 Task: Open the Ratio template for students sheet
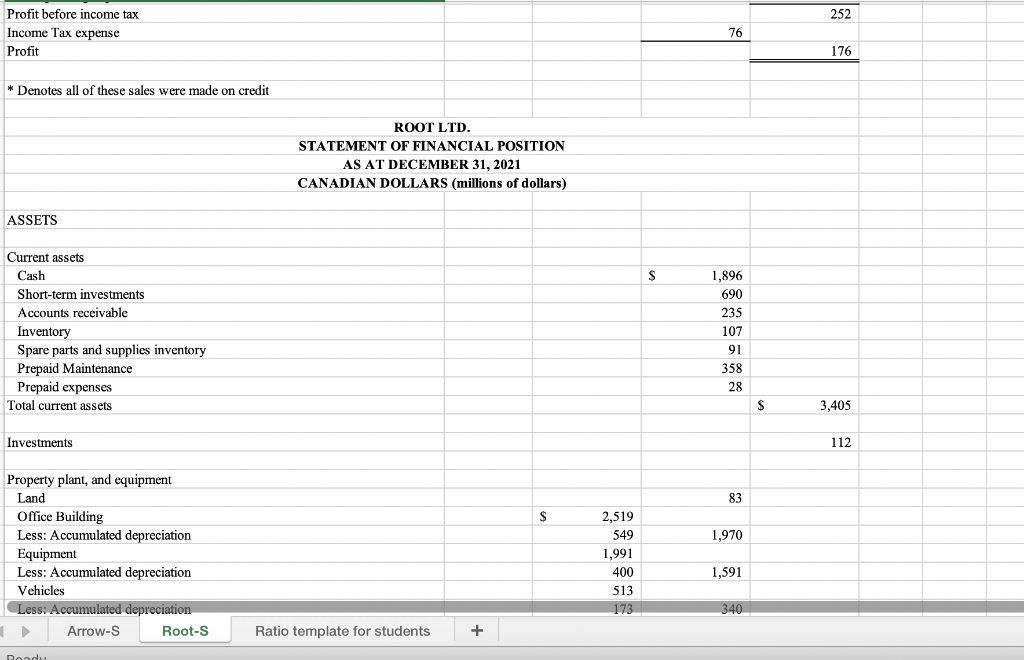click(x=342, y=631)
